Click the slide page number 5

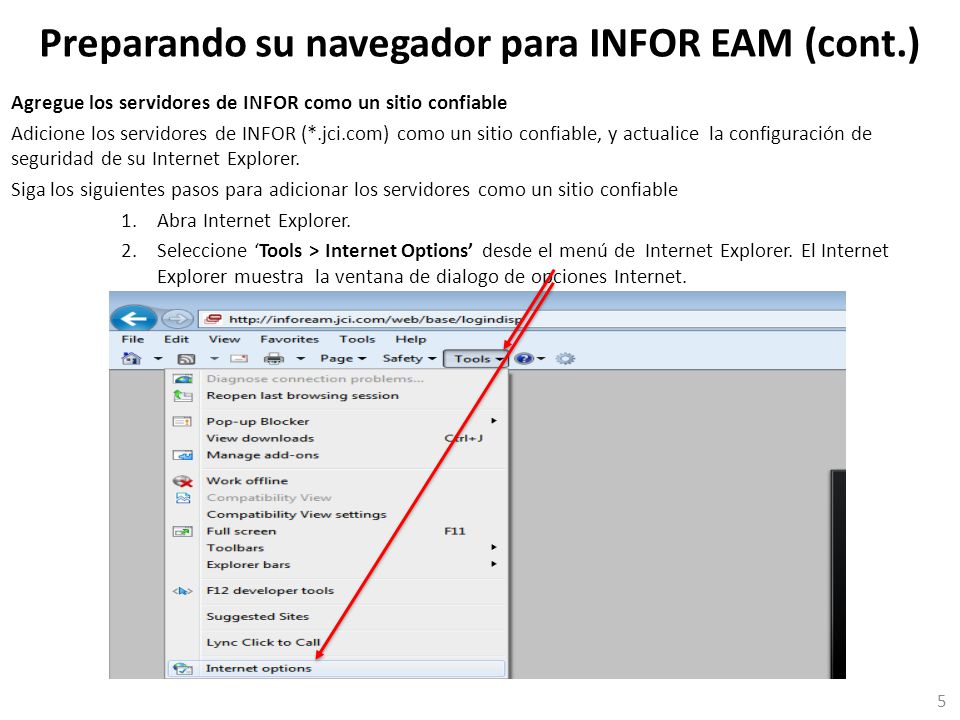[942, 701]
